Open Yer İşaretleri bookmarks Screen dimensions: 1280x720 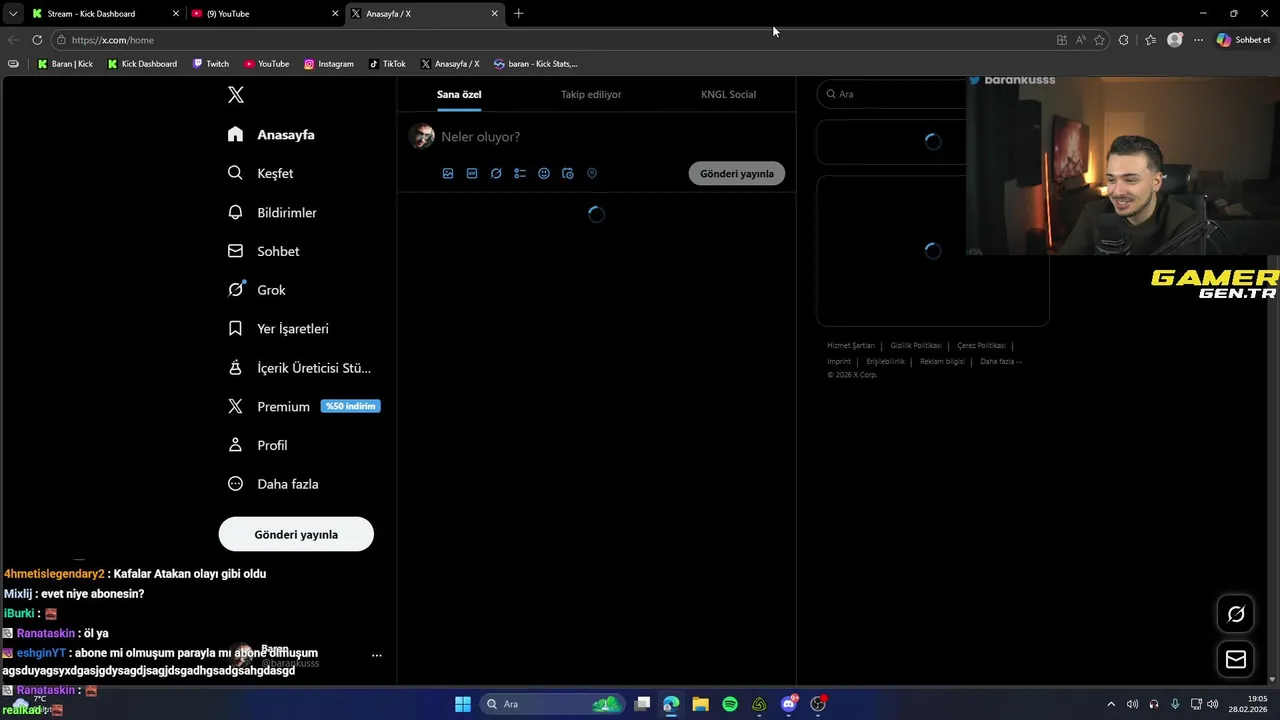278,328
